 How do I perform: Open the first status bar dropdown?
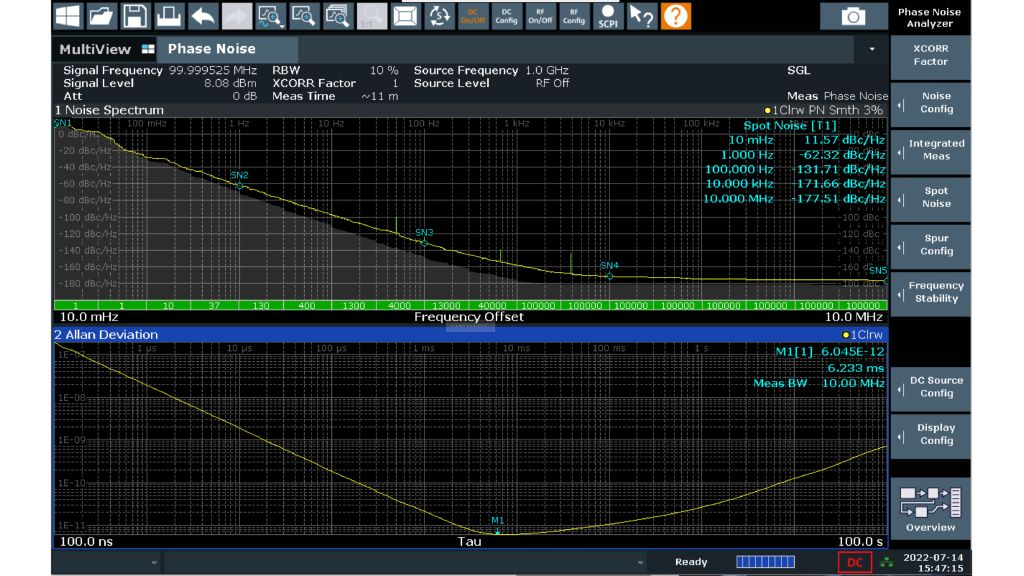click(x=154, y=563)
